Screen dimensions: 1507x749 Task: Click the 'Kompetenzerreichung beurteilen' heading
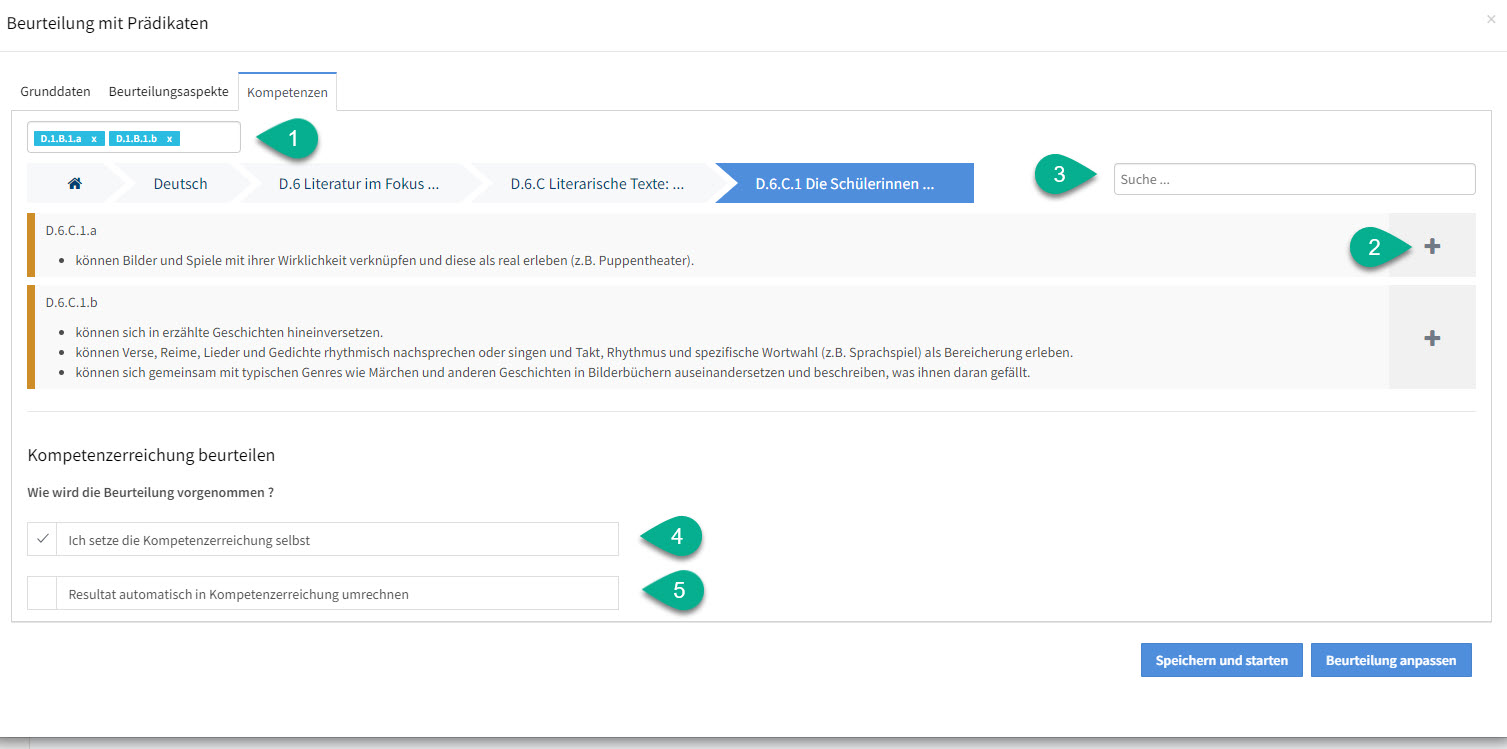151,455
